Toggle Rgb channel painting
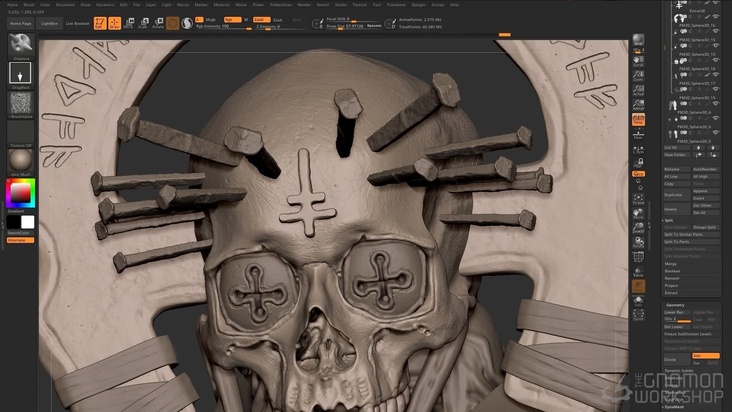This screenshot has width=732, height=412. (232, 18)
